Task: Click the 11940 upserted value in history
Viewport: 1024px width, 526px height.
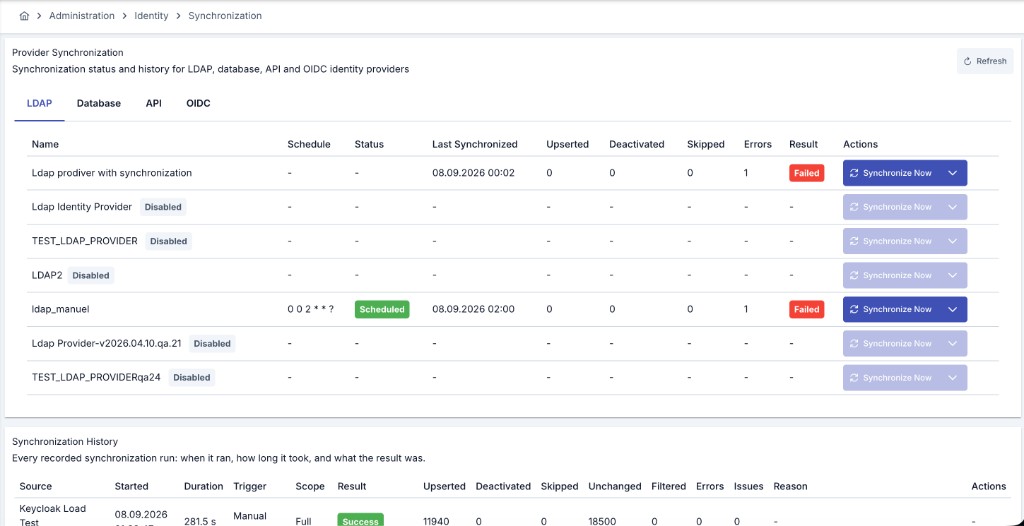Action: coord(437,521)
